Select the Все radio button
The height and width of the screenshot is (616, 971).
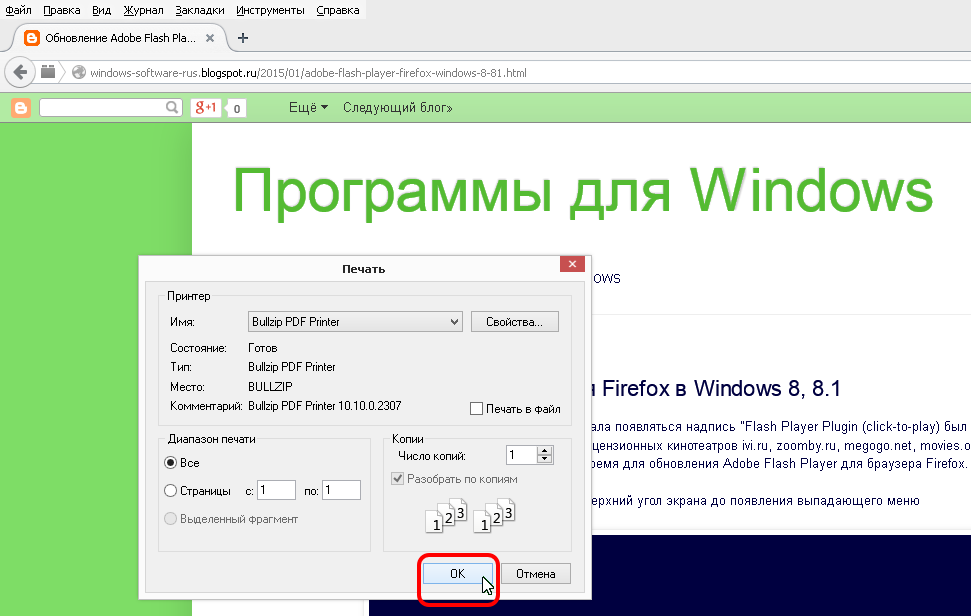[x=170, y=462]
